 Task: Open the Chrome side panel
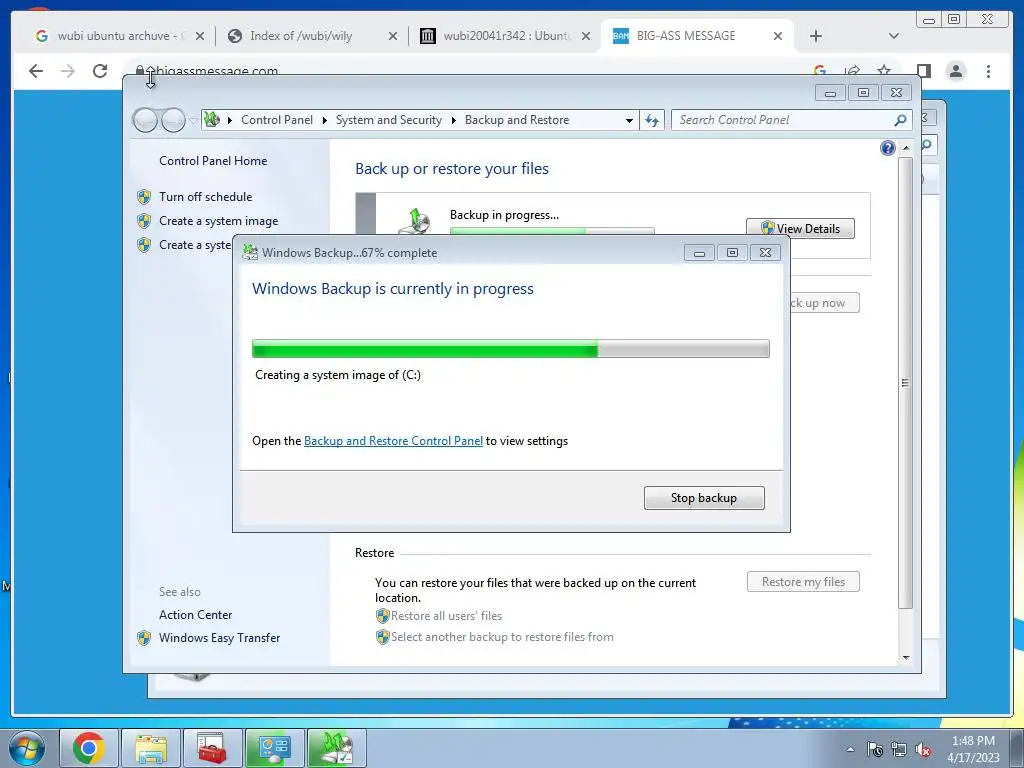point(923,71)
